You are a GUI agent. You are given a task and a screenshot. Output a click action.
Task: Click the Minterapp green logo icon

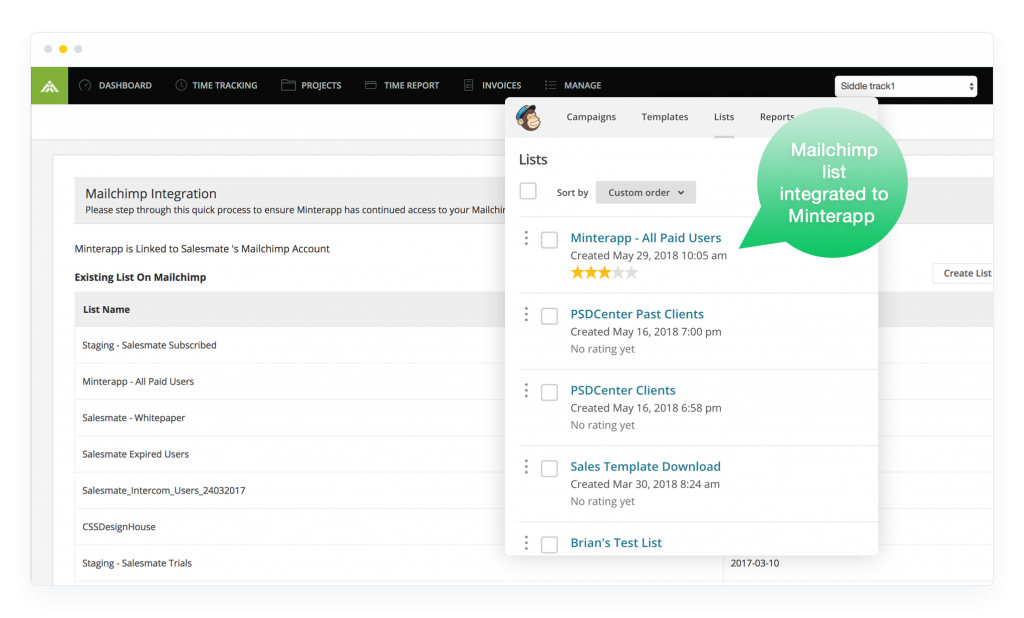point(50,86)
